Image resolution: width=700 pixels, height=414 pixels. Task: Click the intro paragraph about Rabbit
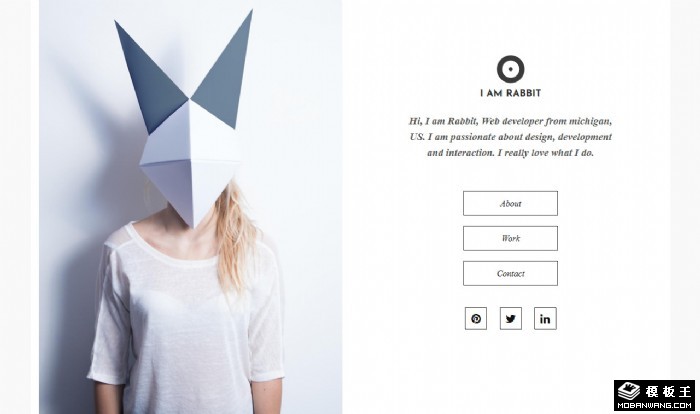(510, 137)
